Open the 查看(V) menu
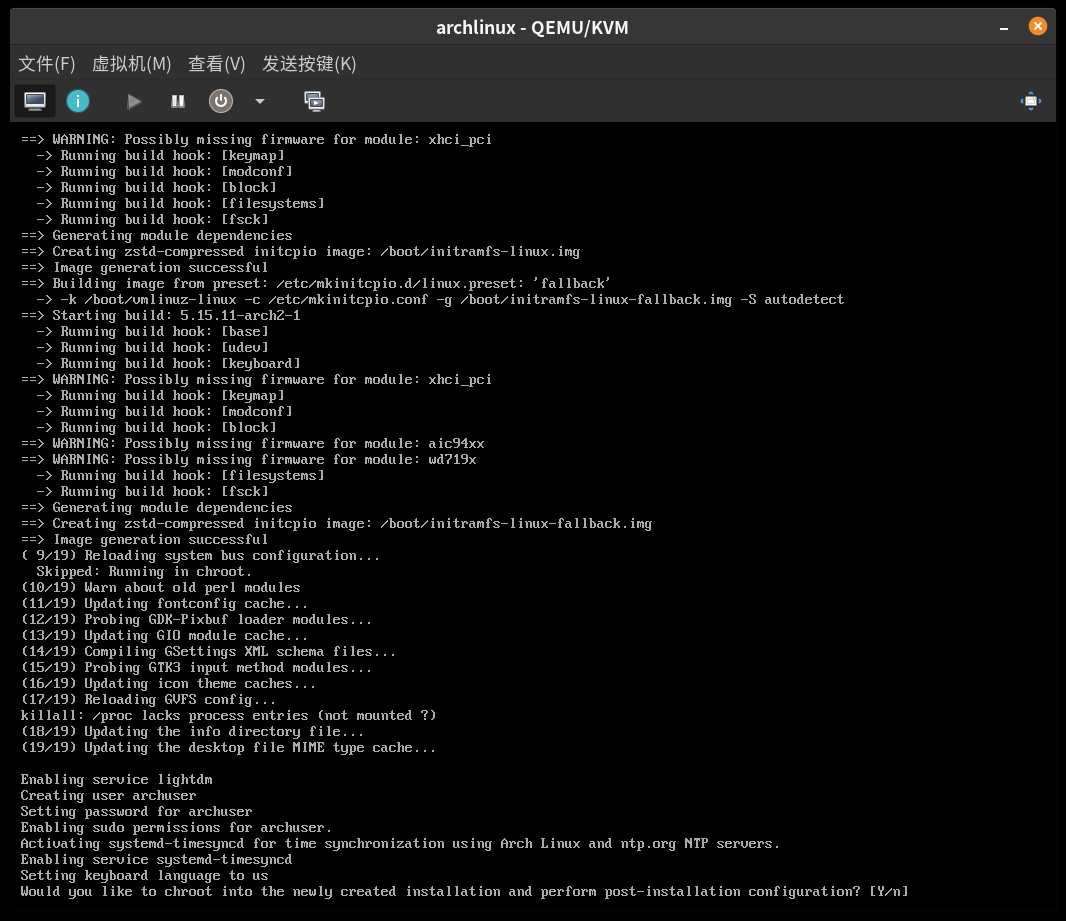This screenshot has width=1066, height=921. [216, 64]
